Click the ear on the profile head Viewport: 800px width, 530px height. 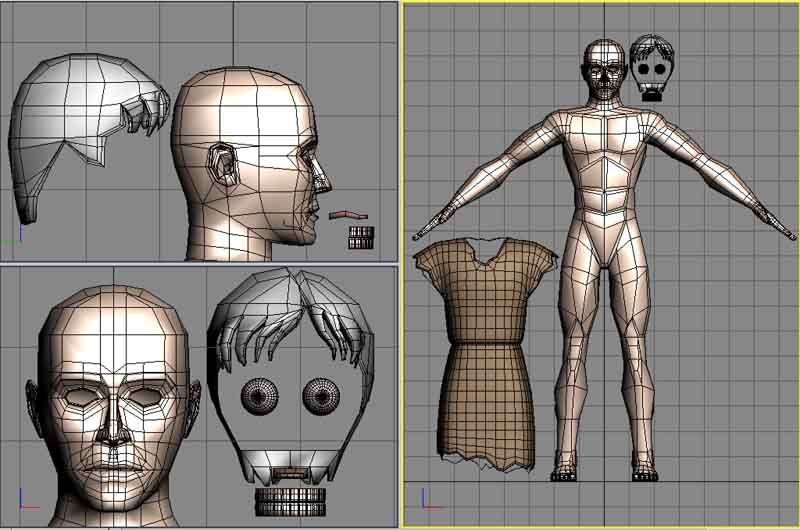223,164
